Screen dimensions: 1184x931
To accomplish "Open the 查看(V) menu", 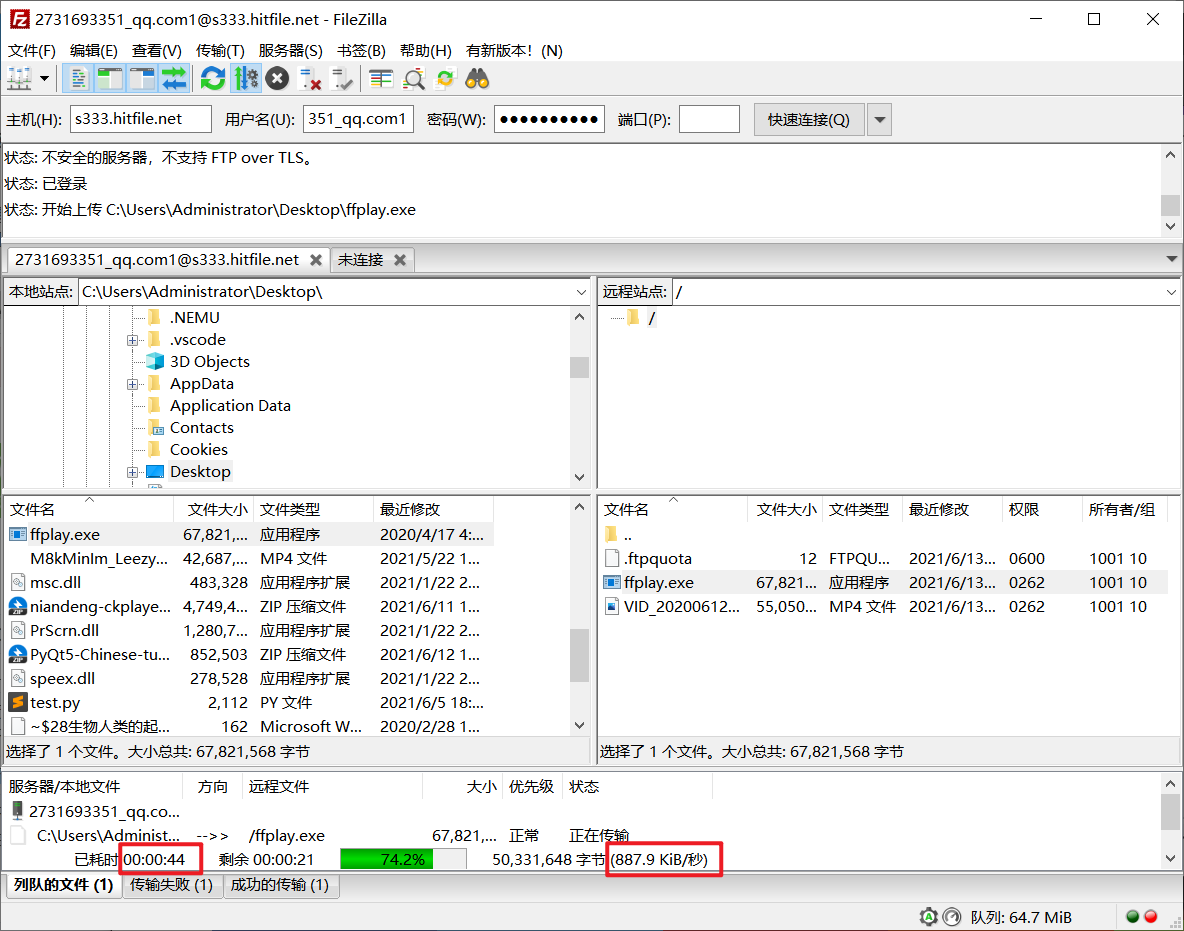I will [156, 51].
